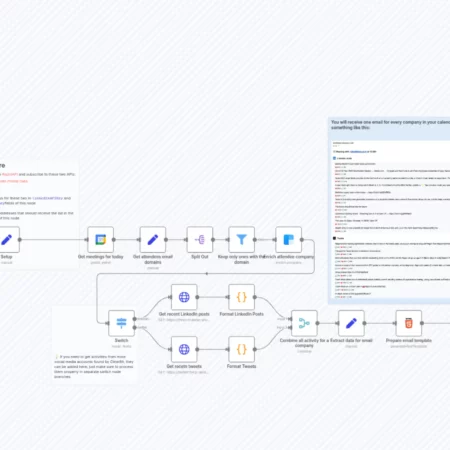Click the Setup node output connector

(x=20, y=240)
